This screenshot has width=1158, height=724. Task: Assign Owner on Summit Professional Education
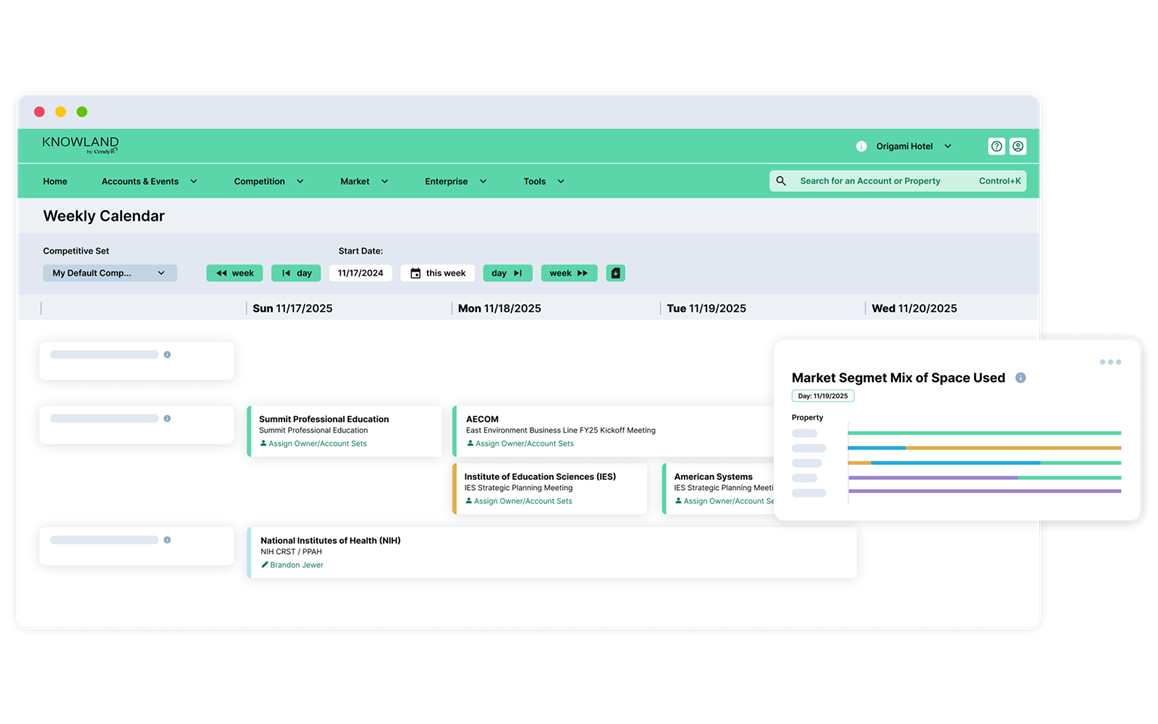318,443
